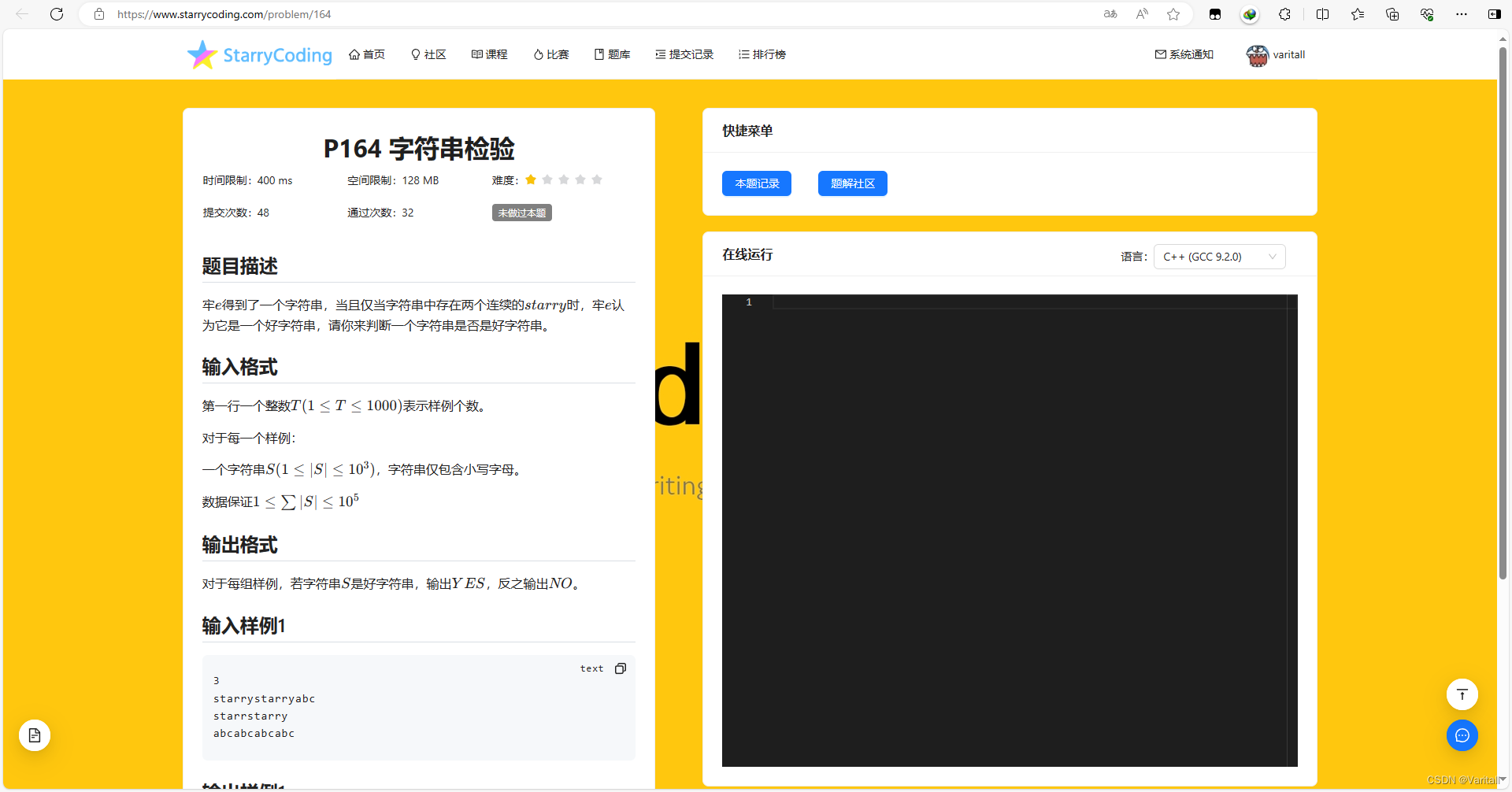Open 提交记录 submissions menu
Screen dimensions: 1512x792
[x=684, y=54]
